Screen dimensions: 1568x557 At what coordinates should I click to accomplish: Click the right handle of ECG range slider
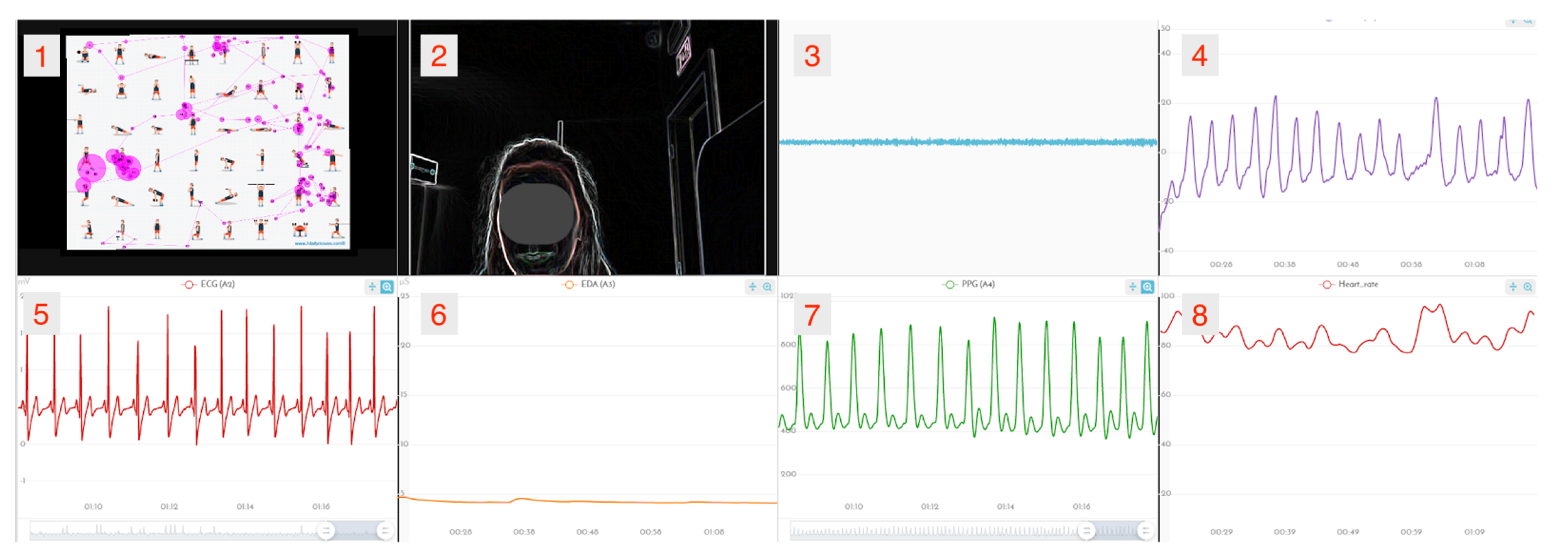point(385,531)
